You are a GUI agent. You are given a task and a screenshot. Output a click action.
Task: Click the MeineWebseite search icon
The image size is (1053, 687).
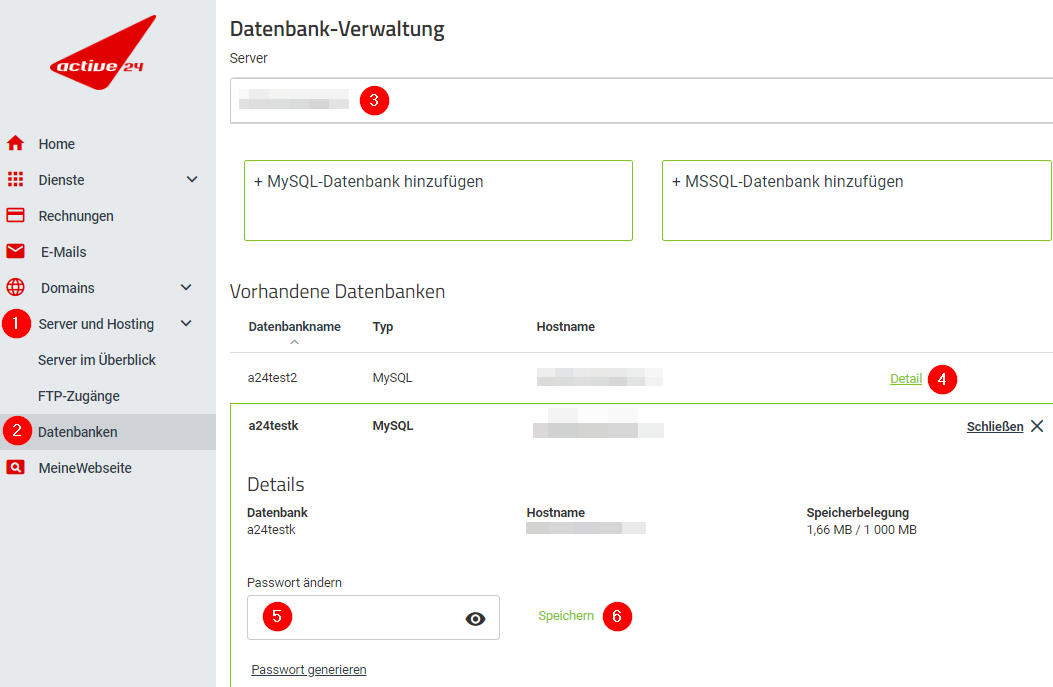click(x=15, y=468)
